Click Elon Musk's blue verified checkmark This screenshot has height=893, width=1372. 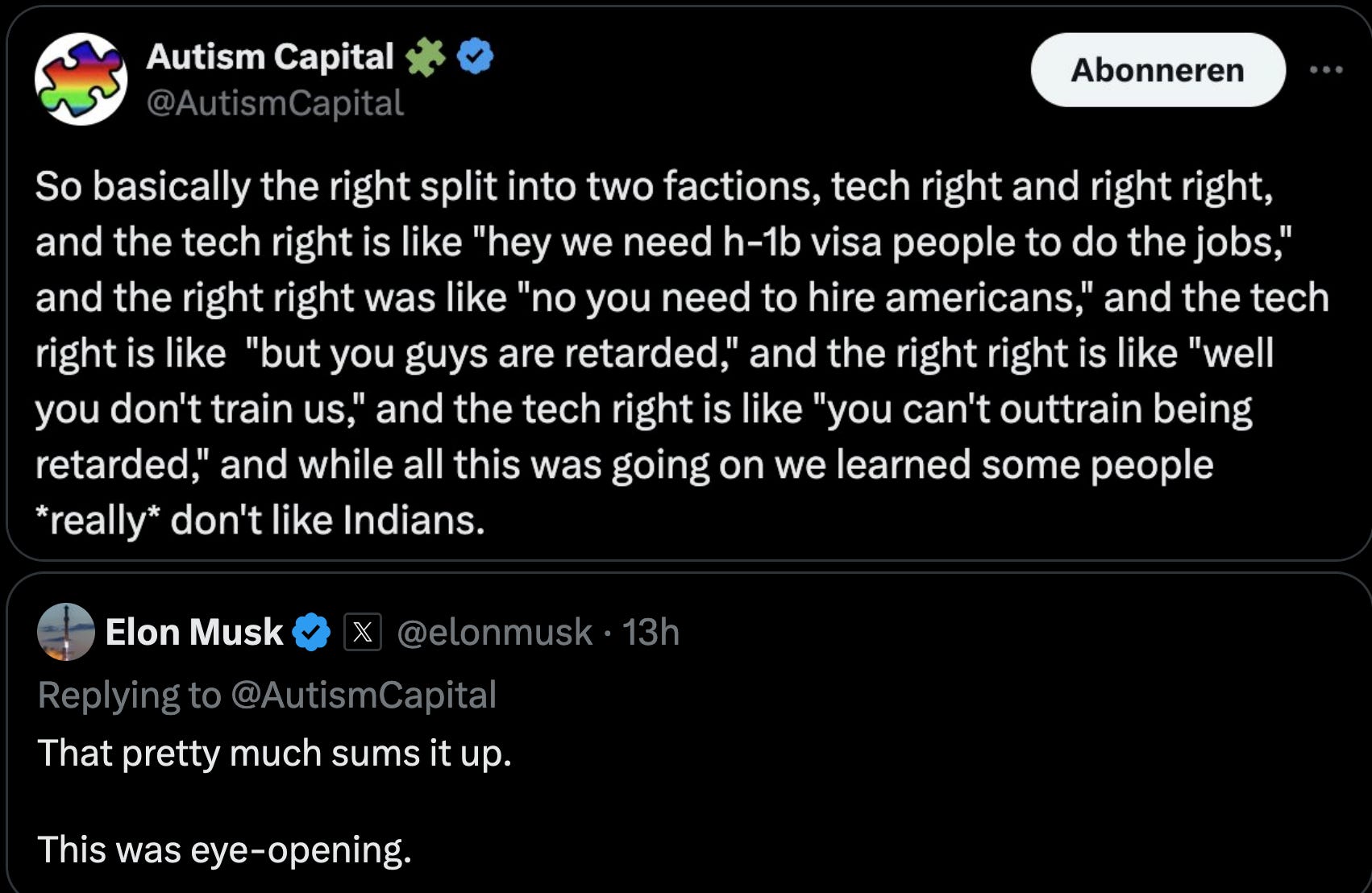[311, 632]
